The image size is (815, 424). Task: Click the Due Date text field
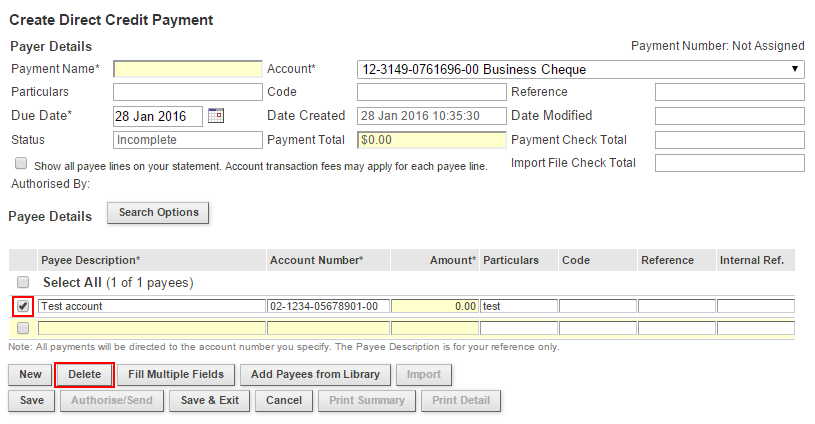coord(157,116)
